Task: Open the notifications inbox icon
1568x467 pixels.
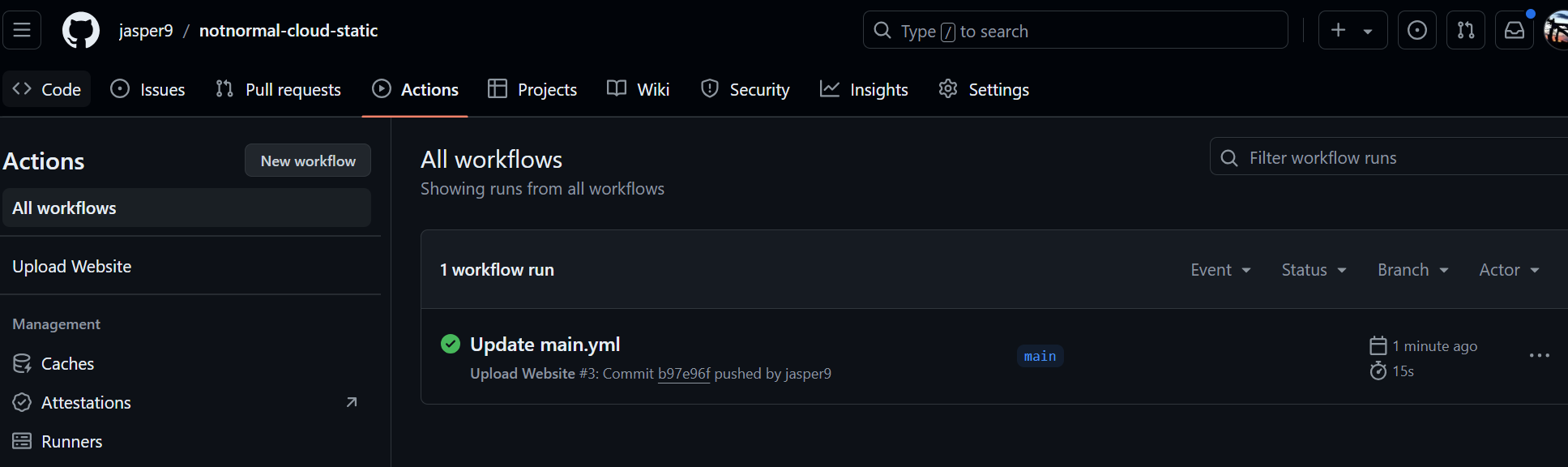Action: pyautogui.click(x=1514, y=29)
